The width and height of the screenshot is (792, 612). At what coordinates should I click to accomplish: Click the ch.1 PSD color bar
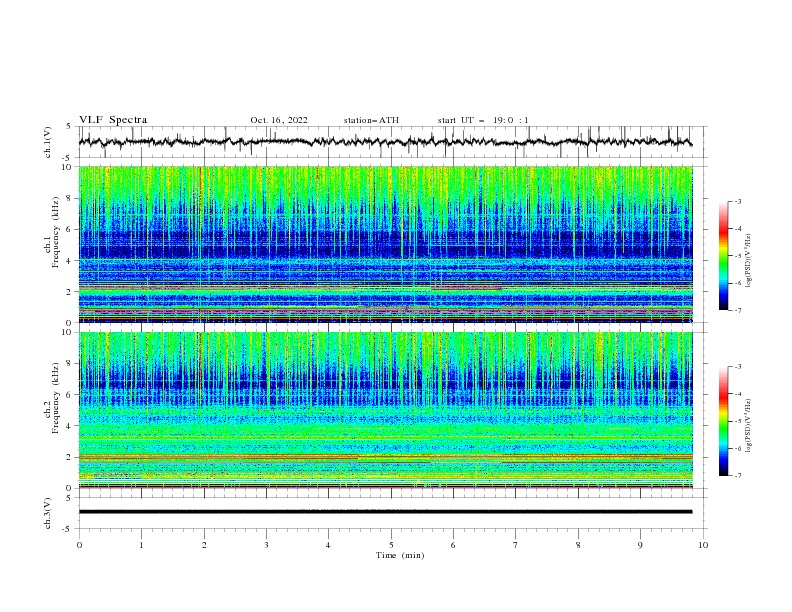pos(723,256)
